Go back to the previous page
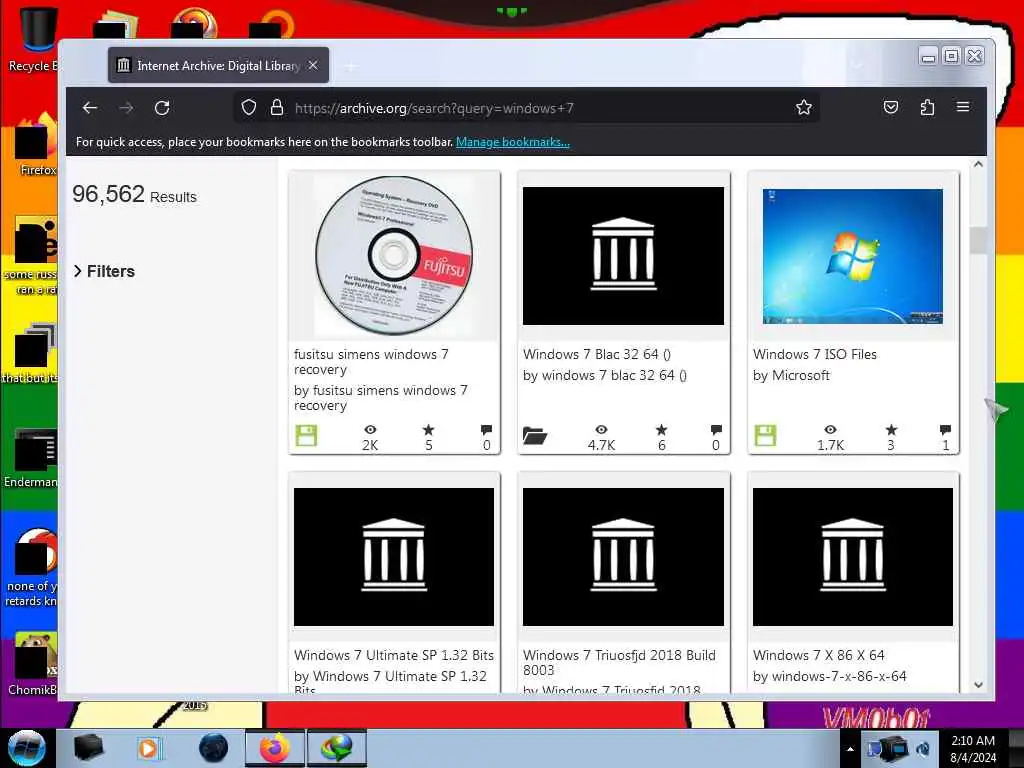This screenshot has height=768, width=1024. [x=90, y=108]
